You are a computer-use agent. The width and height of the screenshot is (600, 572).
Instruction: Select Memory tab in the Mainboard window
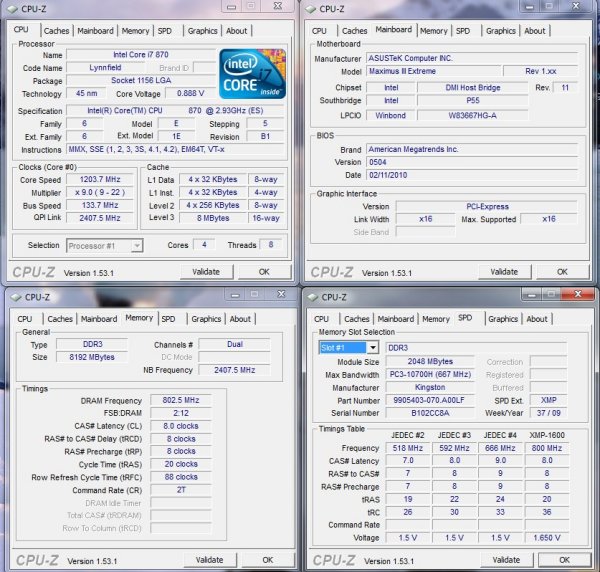click(x=434, y=31)
